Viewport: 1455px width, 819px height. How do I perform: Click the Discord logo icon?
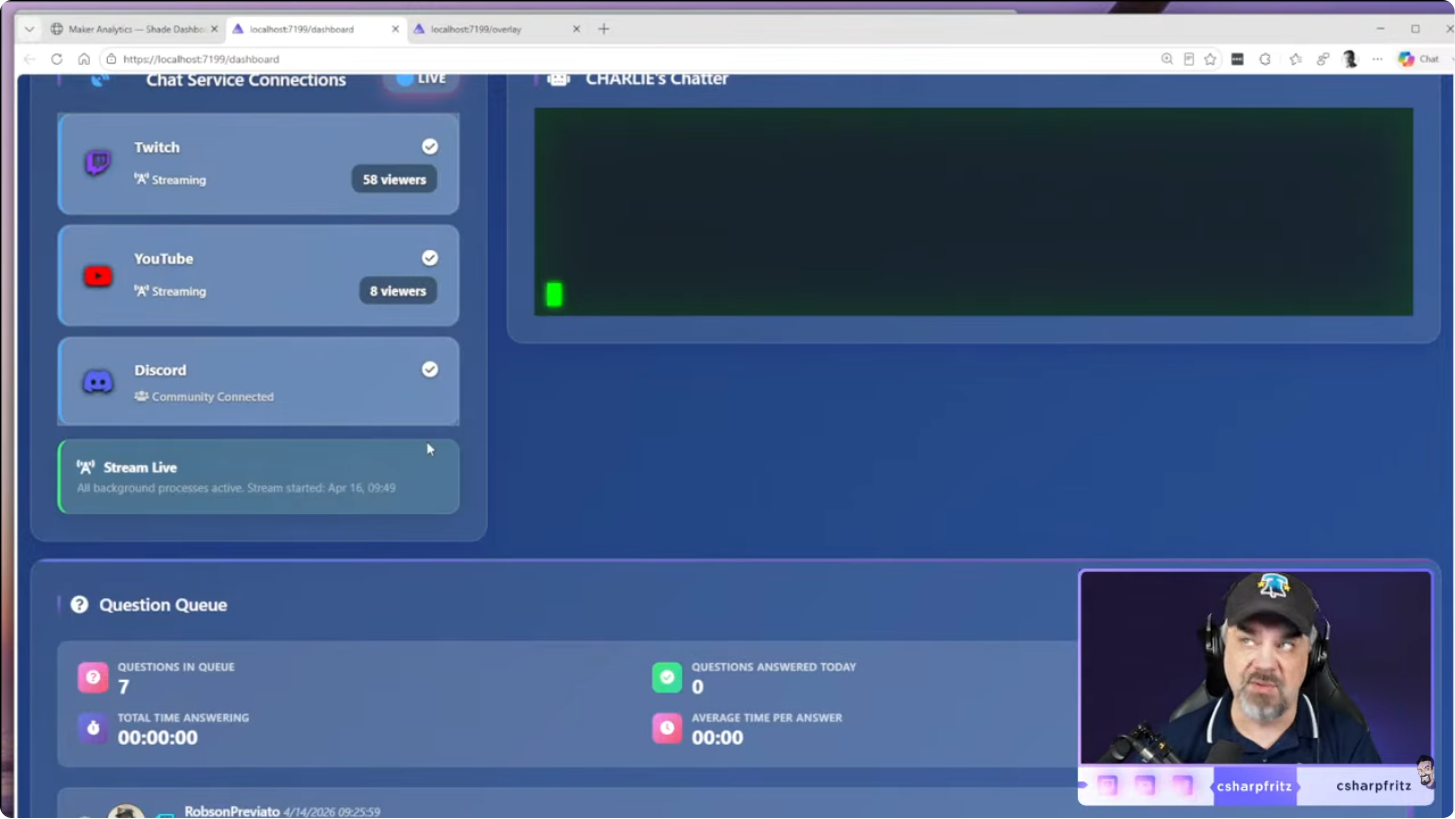tap(98, 382)
